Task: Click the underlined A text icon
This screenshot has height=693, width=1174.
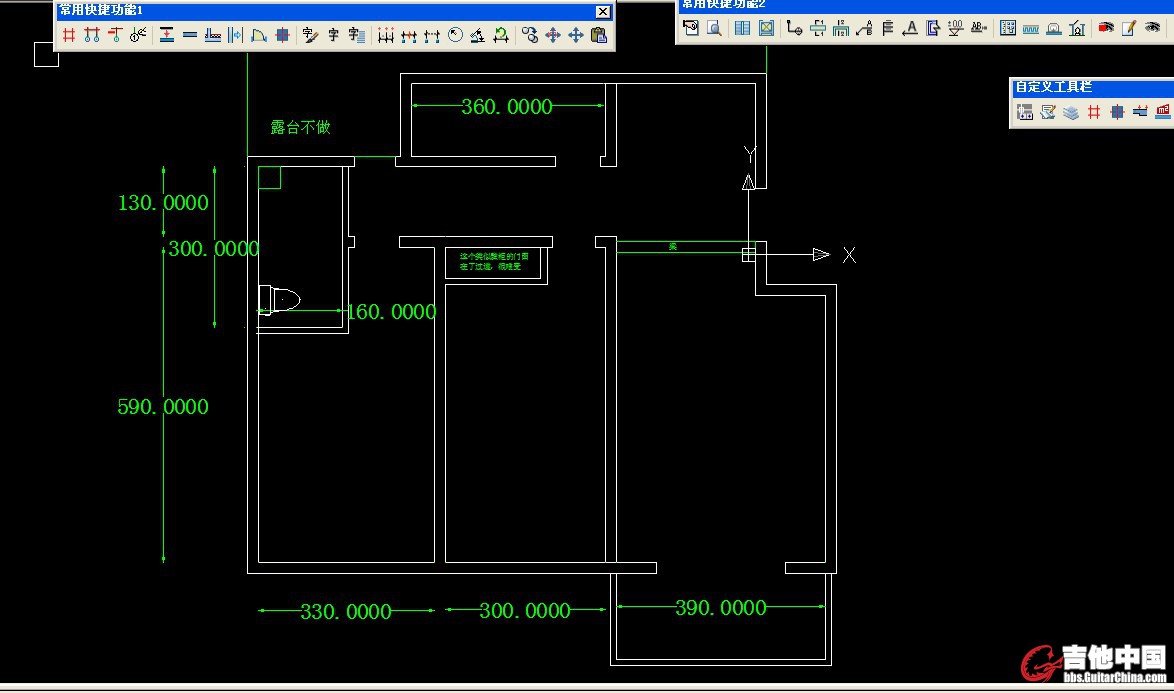Action: (910, 28)
